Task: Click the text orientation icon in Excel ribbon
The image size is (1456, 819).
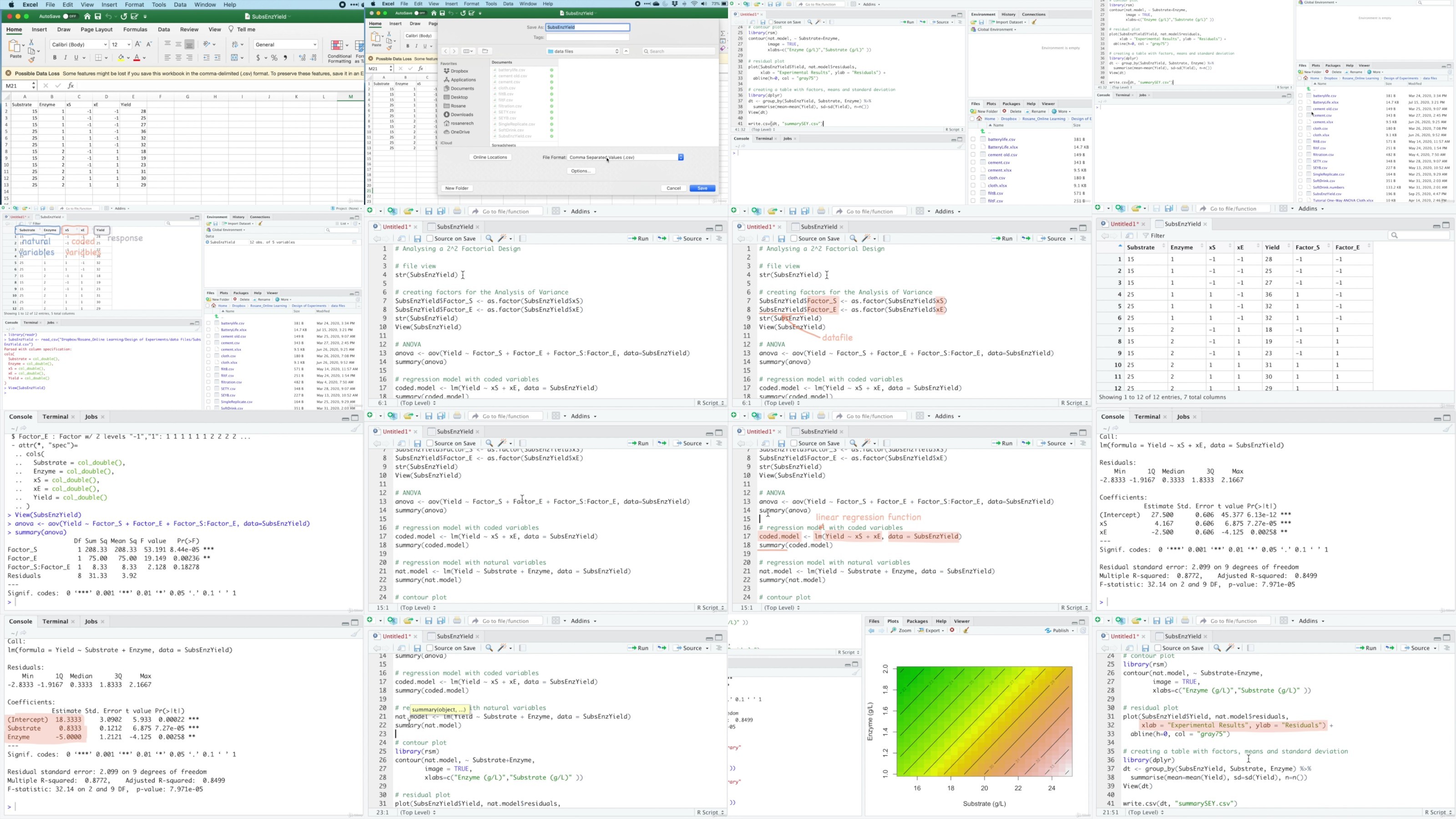Action: pyautogui.click(x=207, y=44)
